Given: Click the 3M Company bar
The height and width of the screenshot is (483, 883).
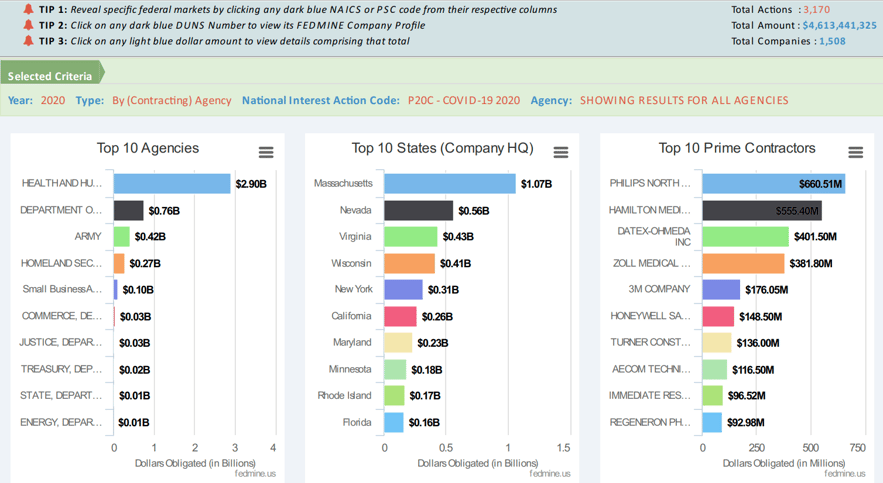Looking at the screenshot, I should 721,289.
